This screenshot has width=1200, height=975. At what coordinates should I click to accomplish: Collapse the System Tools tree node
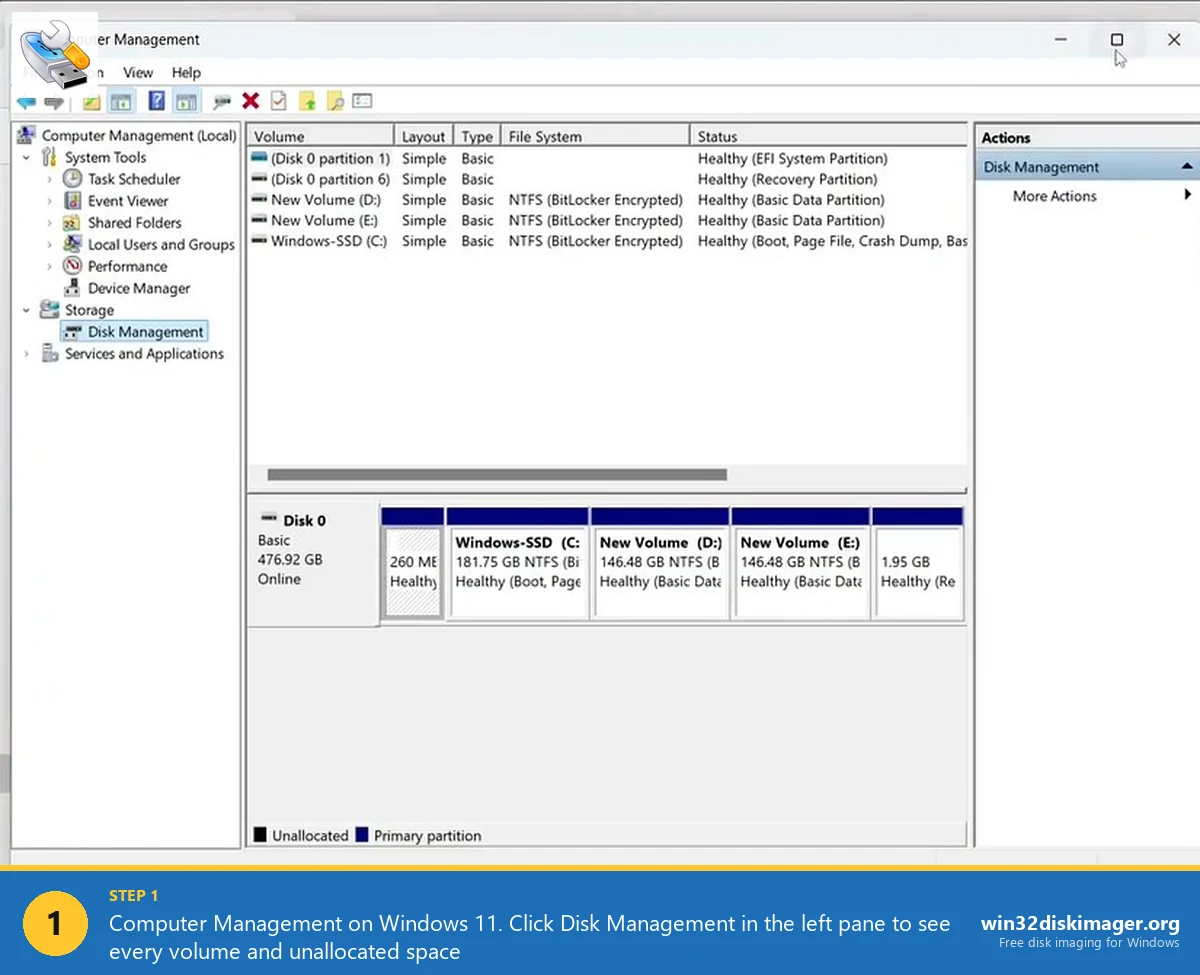tap(26, 157)
